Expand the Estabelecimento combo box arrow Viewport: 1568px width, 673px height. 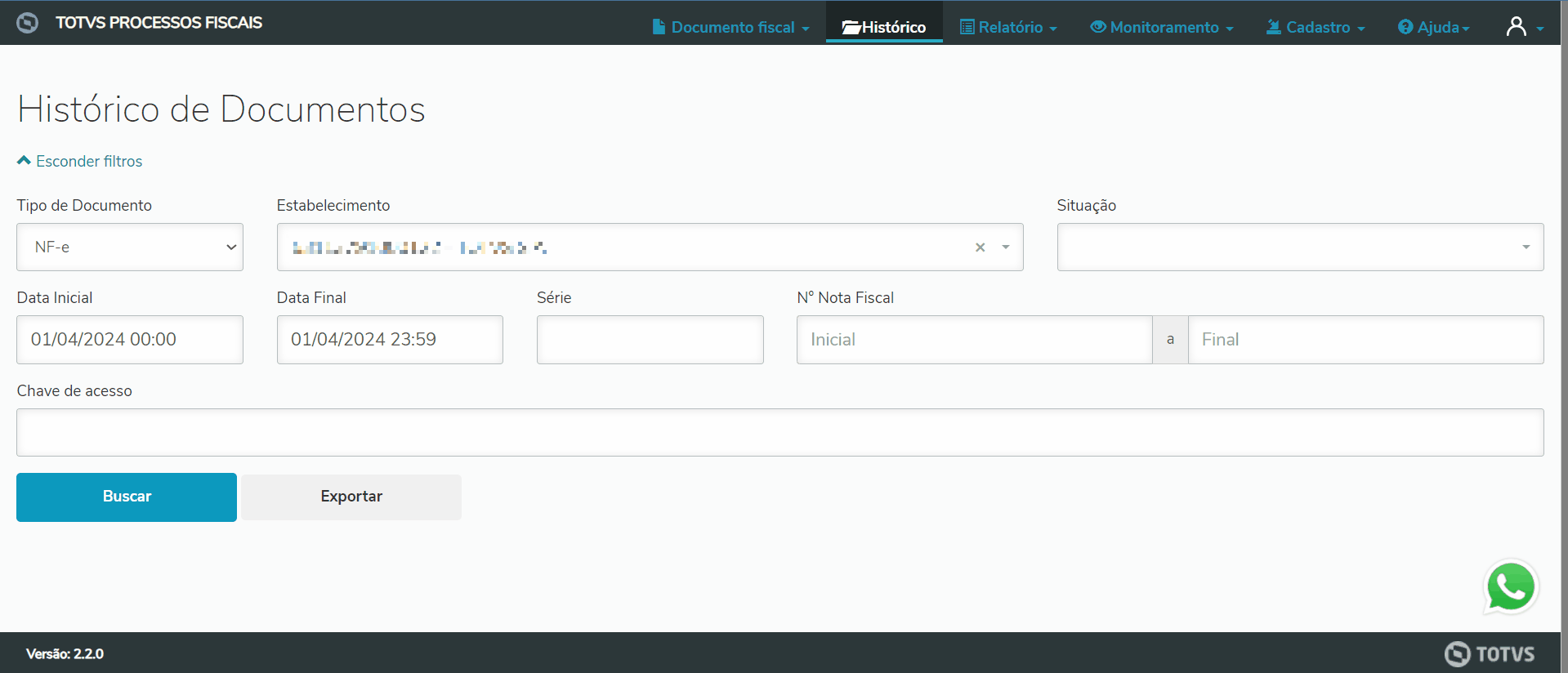pos(1006,247)
